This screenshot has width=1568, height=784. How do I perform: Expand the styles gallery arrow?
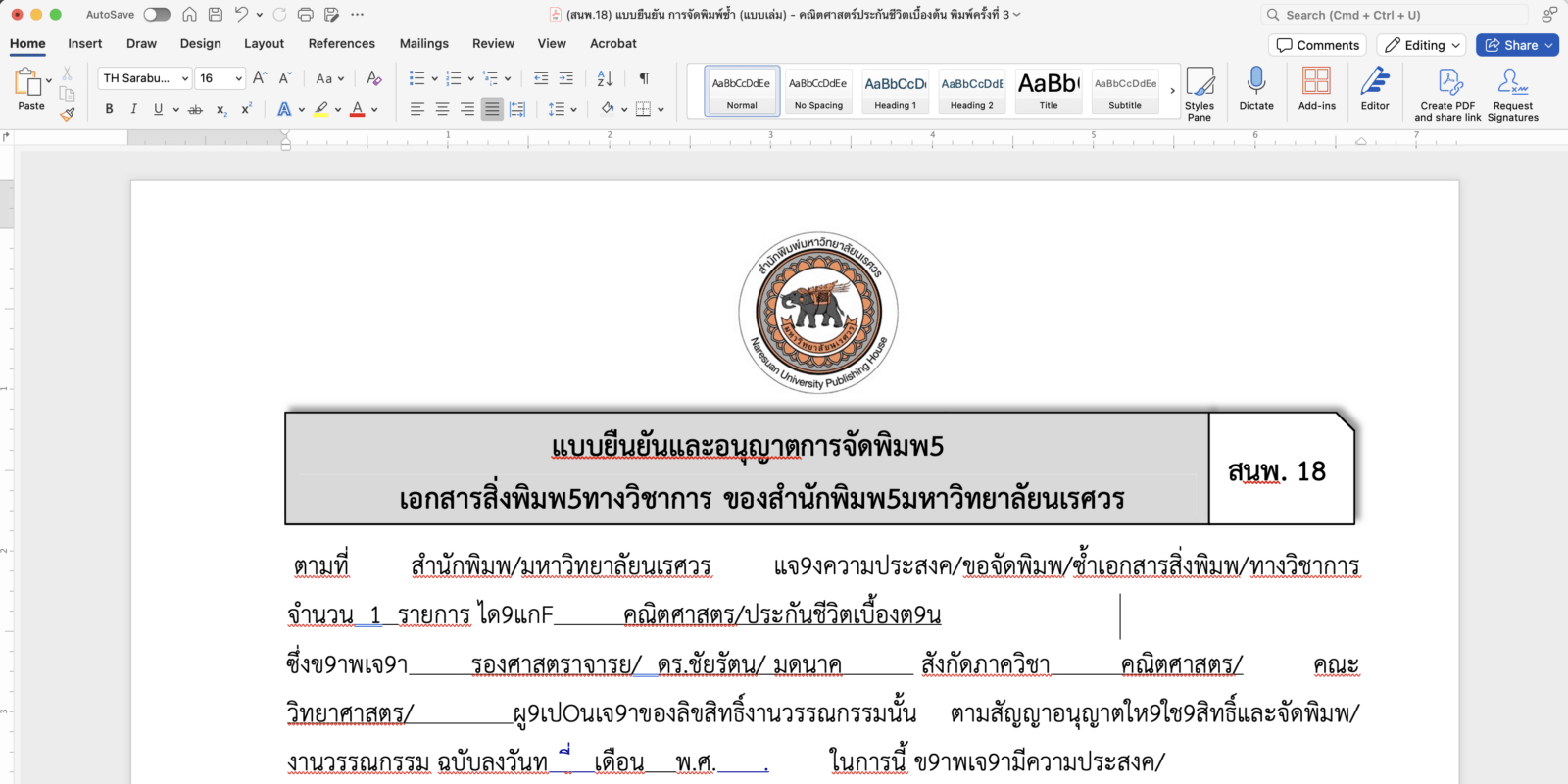1172,91
